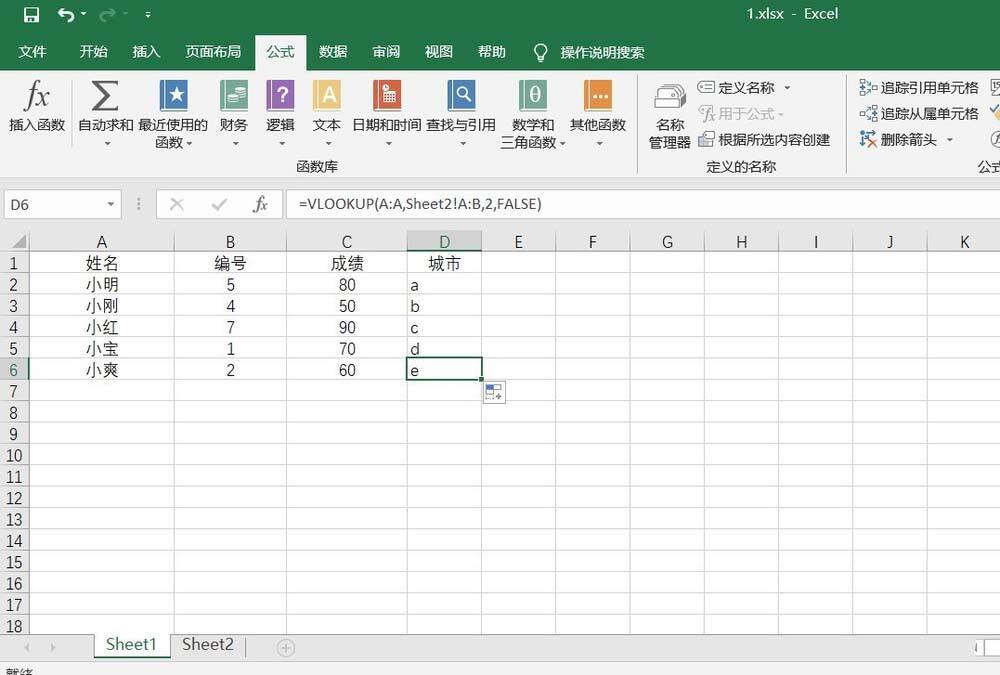1000x675 pixels.
Task: Click the 城市 header cell
Action: click(444, 263)
